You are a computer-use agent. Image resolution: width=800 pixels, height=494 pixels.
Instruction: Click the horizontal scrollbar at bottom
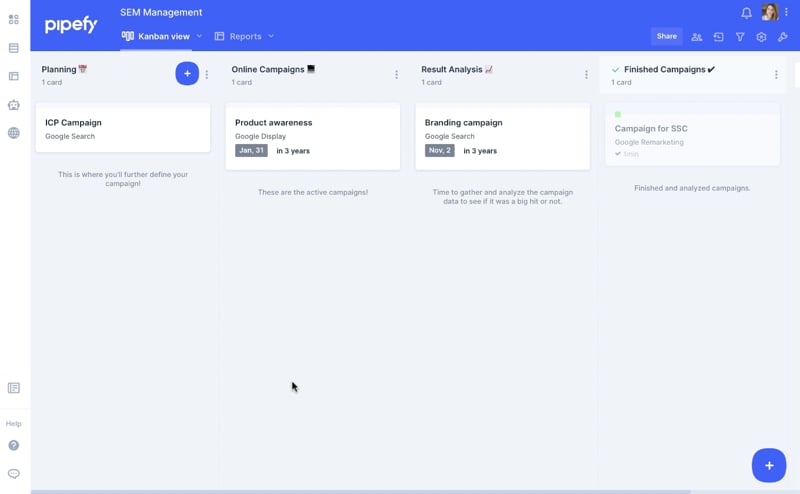360,491
